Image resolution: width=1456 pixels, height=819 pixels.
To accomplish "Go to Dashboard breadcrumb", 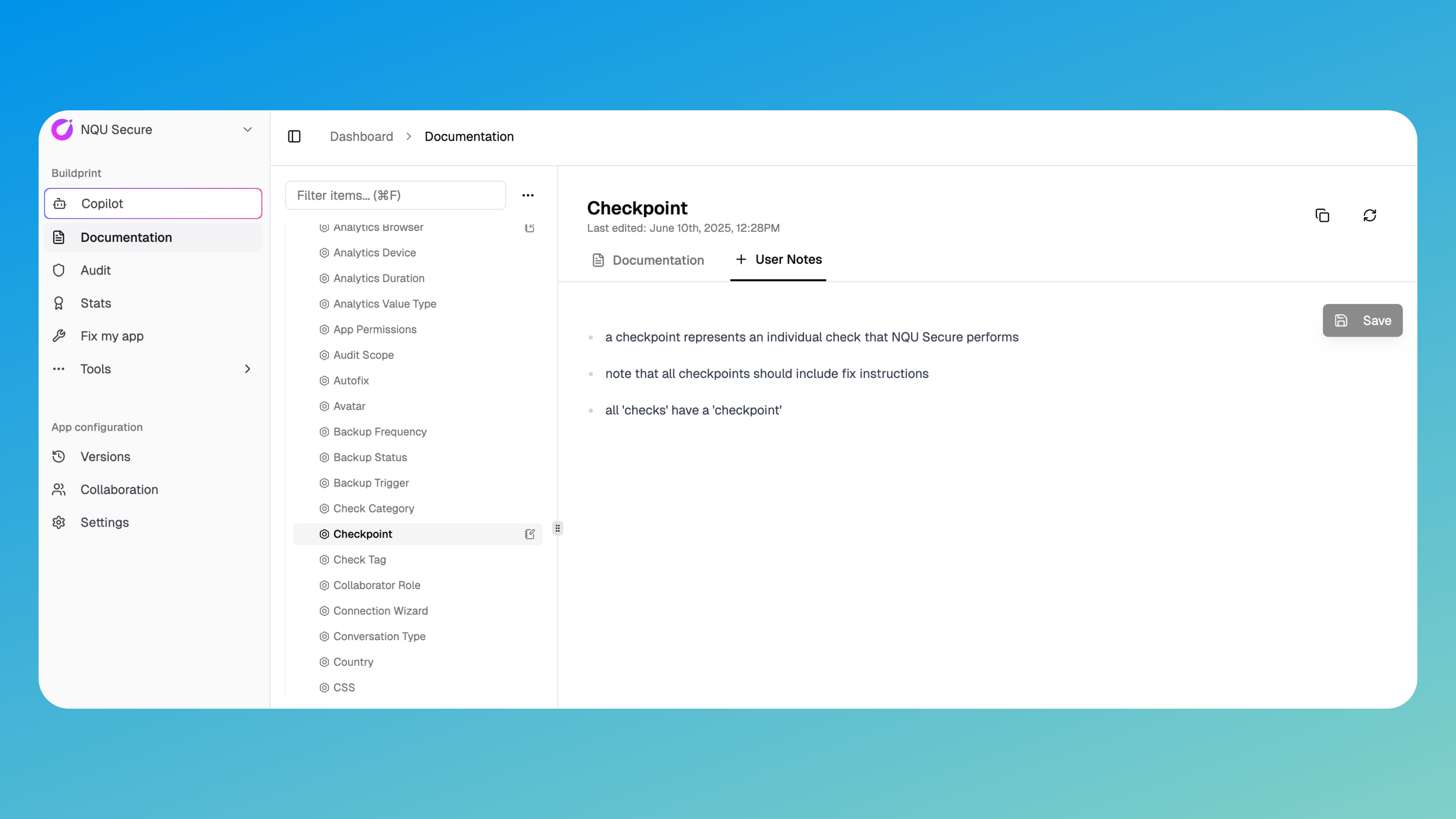I will pyautogui.click(x=361, y=136).
